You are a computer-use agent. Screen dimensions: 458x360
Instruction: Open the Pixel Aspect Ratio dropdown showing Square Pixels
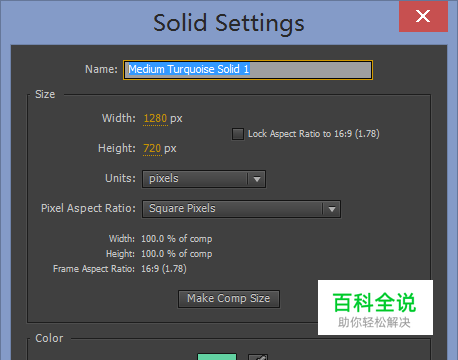(x=241, y=209)
